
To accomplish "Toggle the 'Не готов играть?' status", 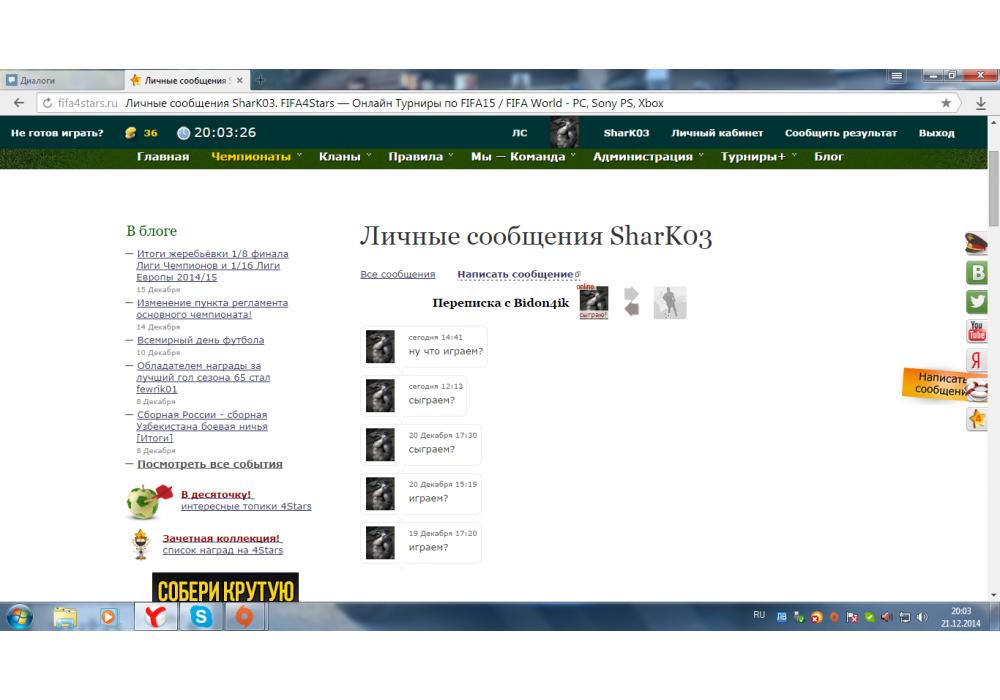I will pyautogui.click(x=57, y=133).
